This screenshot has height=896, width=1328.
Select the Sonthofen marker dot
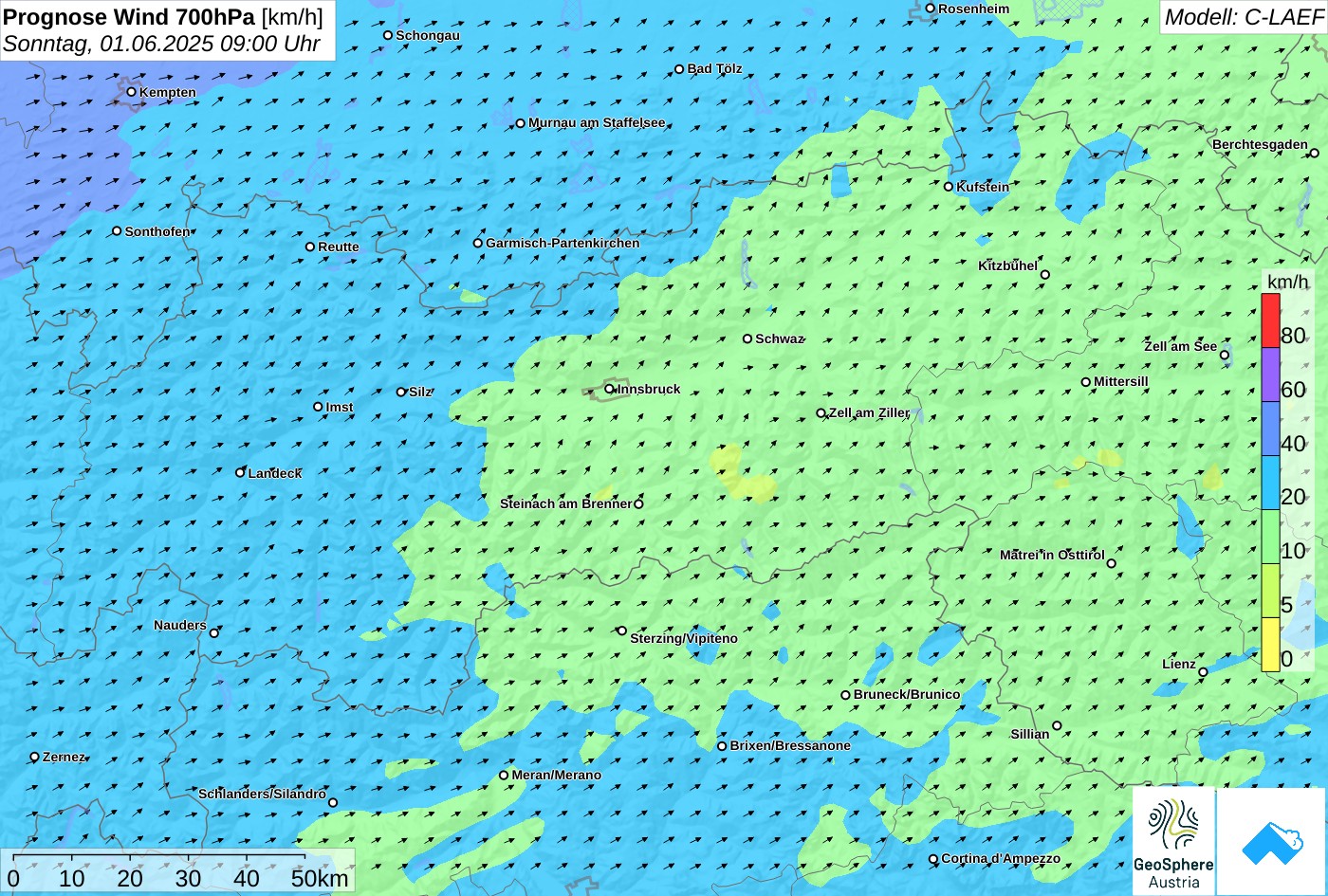pyautogui.click(x=117, y=231)
